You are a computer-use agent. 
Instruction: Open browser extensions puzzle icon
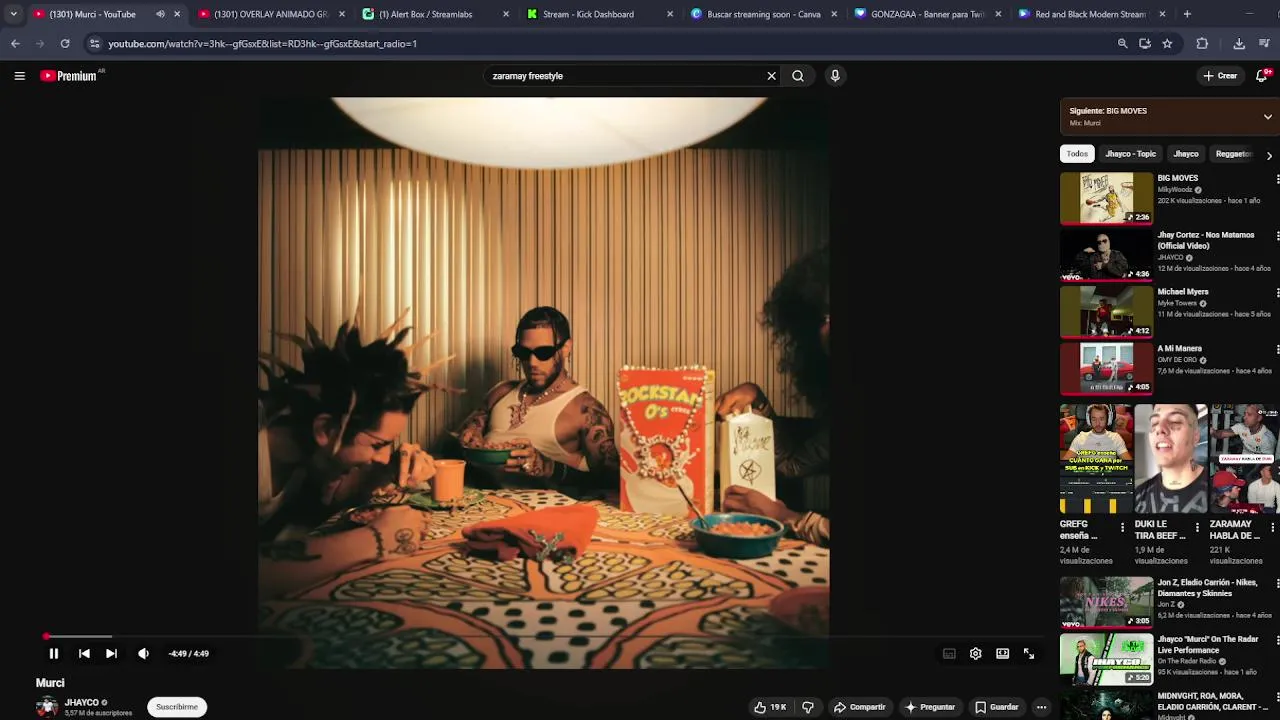coord(1202,44)
